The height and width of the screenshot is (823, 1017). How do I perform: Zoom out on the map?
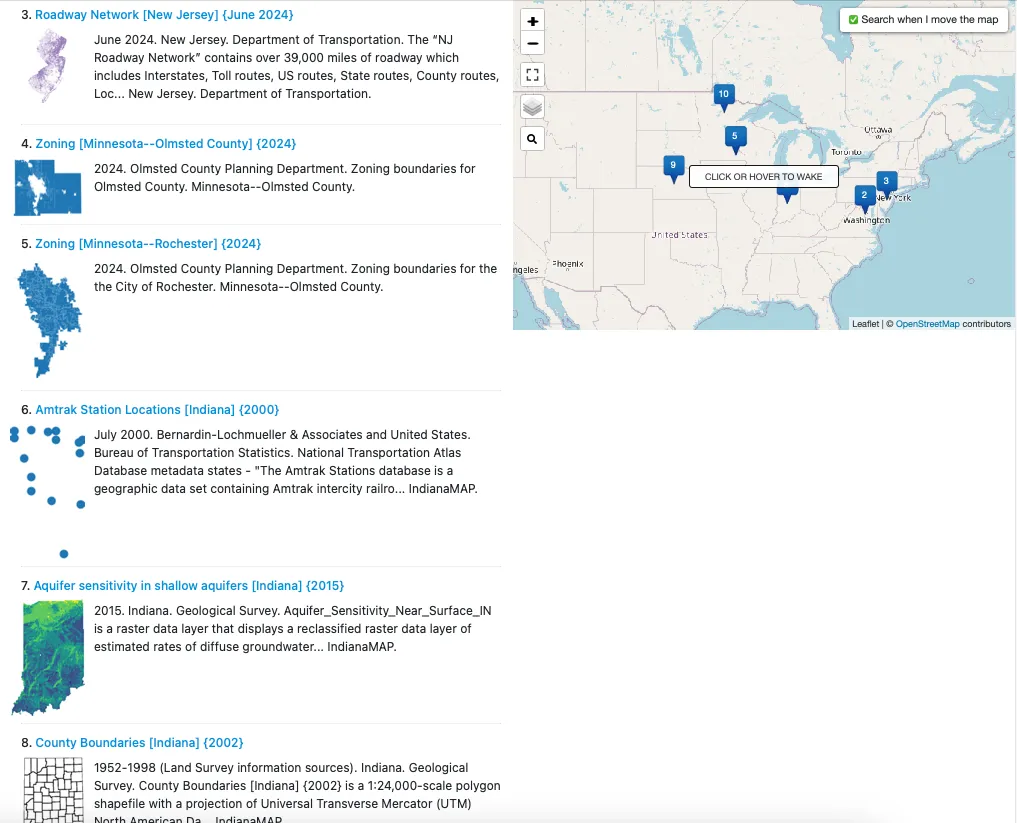(x=533, y=43)
